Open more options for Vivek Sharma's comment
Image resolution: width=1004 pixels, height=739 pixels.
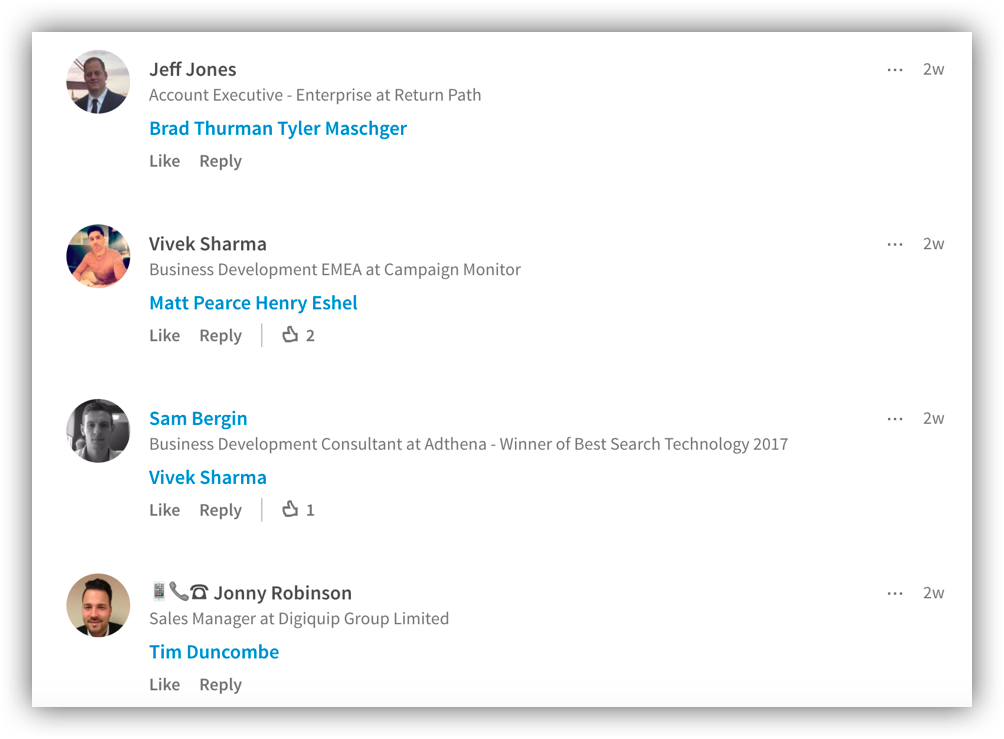[x=895, y=245]
